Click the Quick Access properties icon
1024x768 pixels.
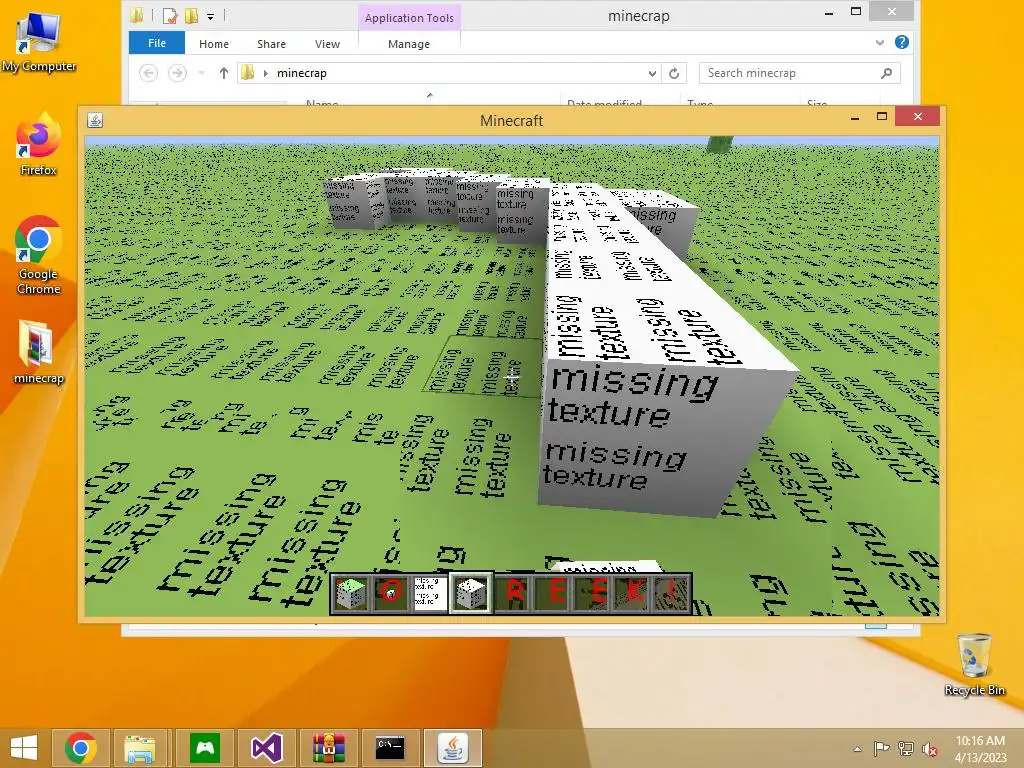pos(170,16)
